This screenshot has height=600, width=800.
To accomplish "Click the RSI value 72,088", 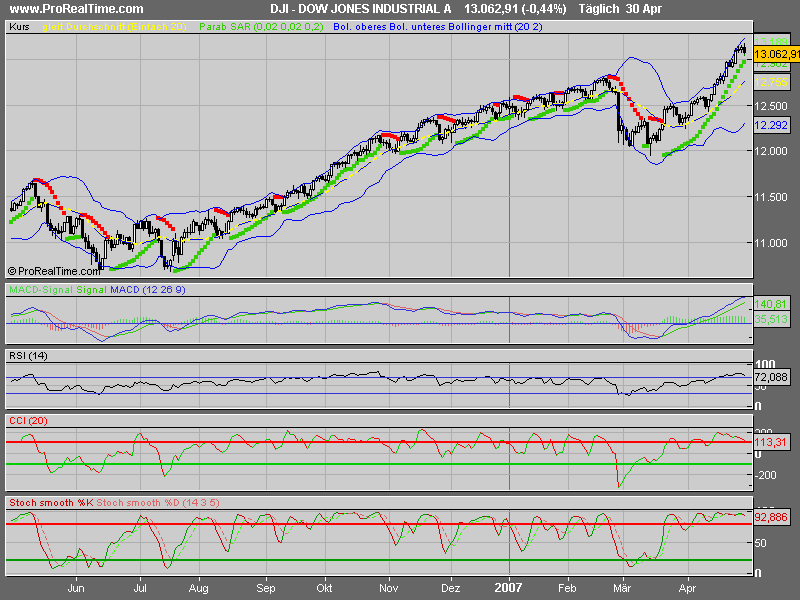I will [x=771, y=377].
